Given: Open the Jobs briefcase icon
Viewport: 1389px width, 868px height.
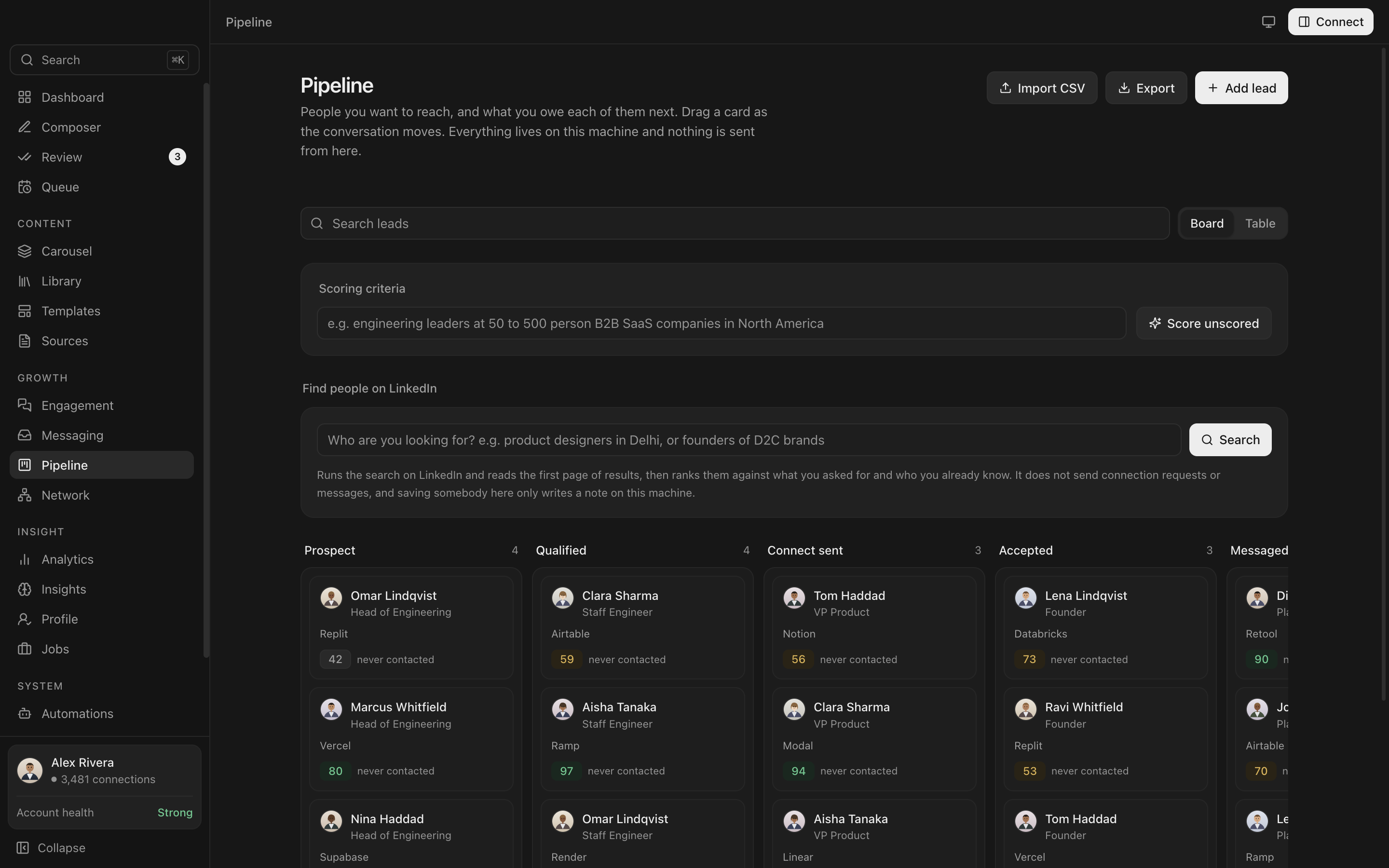Looking at the screenshot, I should coord(24,649).
